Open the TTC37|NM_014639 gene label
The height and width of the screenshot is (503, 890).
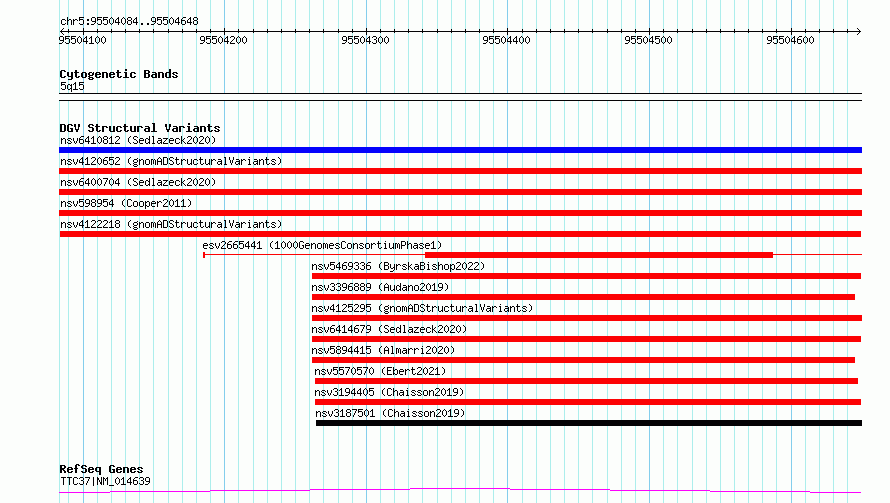coord(105,481)
